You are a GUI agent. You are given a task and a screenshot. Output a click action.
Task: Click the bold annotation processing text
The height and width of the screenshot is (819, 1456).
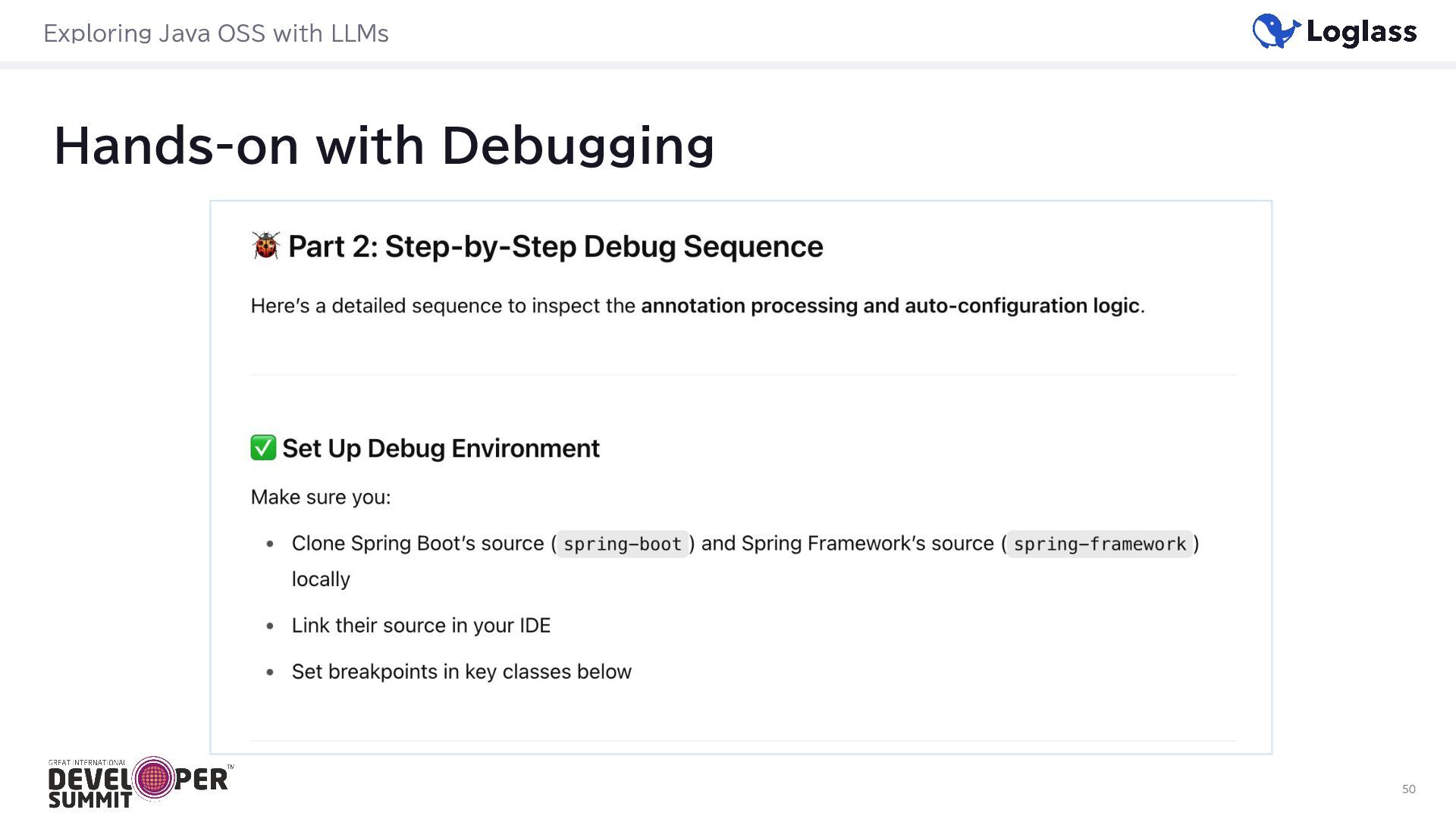[890, 306]
